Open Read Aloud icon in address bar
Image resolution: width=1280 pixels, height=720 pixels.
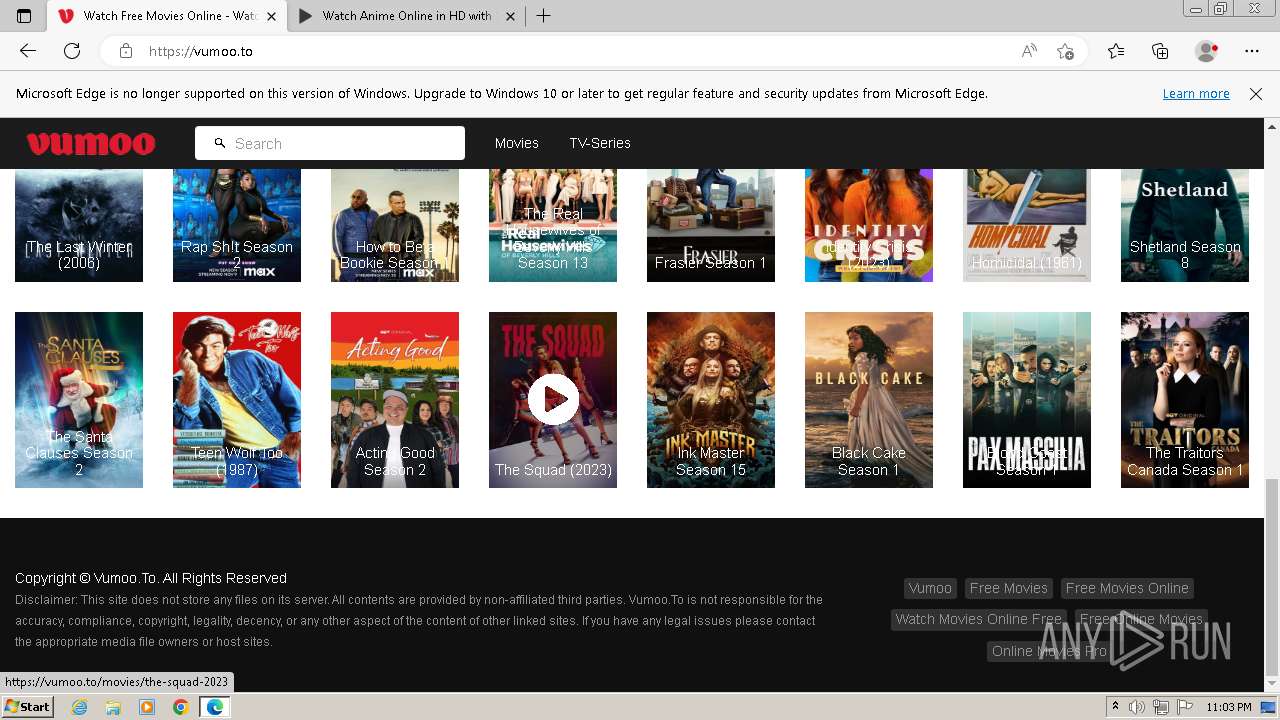1029,51
